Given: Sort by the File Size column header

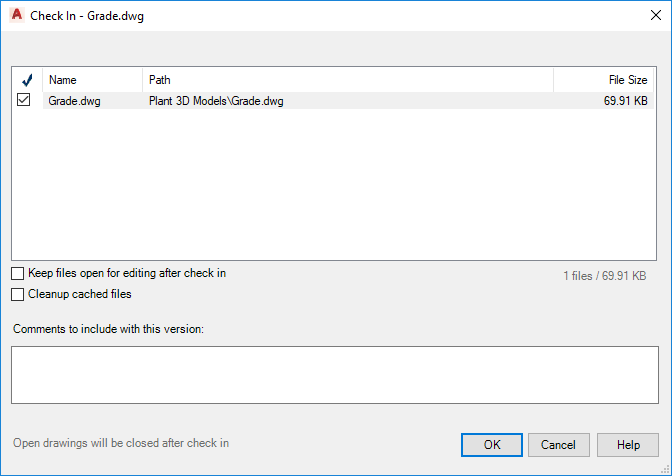Looking at the screenshot, I should (x=604, y=80).
